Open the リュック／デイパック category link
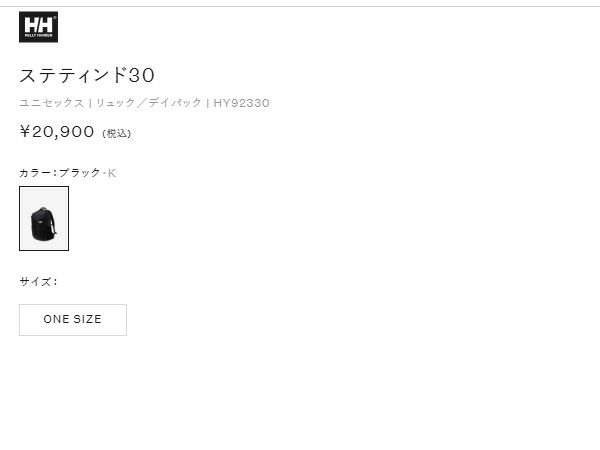The width and height of the screenshot is (600, 450). point(148,103)
